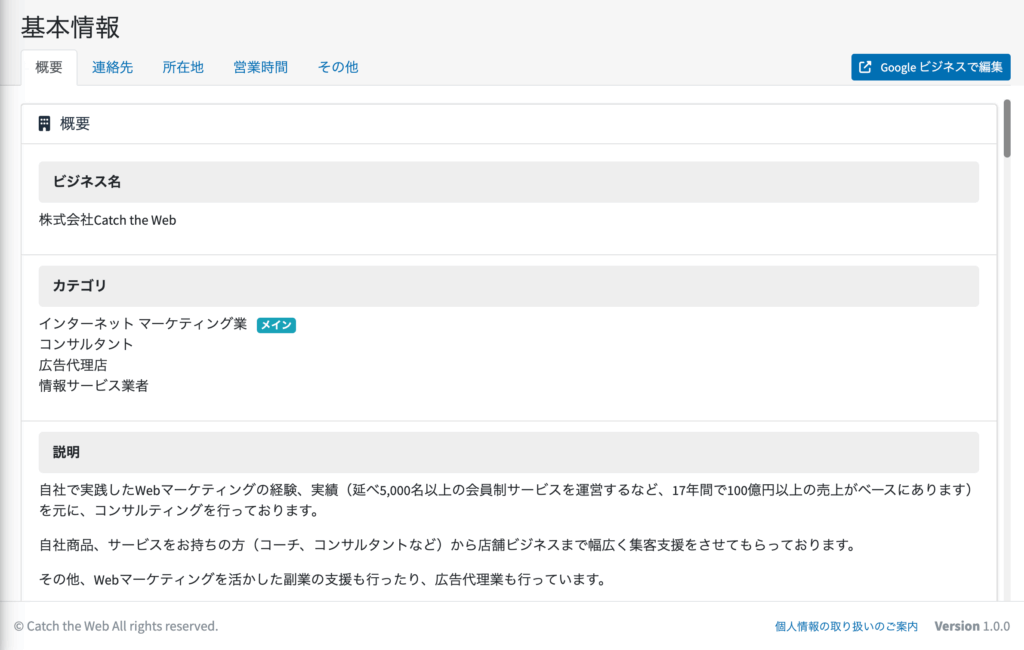Click the カテゴリ section header
The image size is (1024, 650).
[508, 286]
